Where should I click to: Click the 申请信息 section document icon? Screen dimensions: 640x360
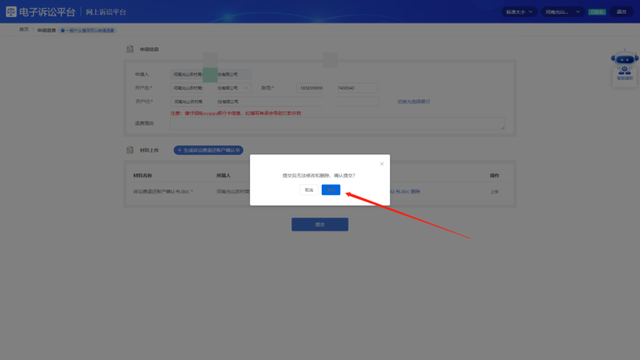tap(130, 49)
